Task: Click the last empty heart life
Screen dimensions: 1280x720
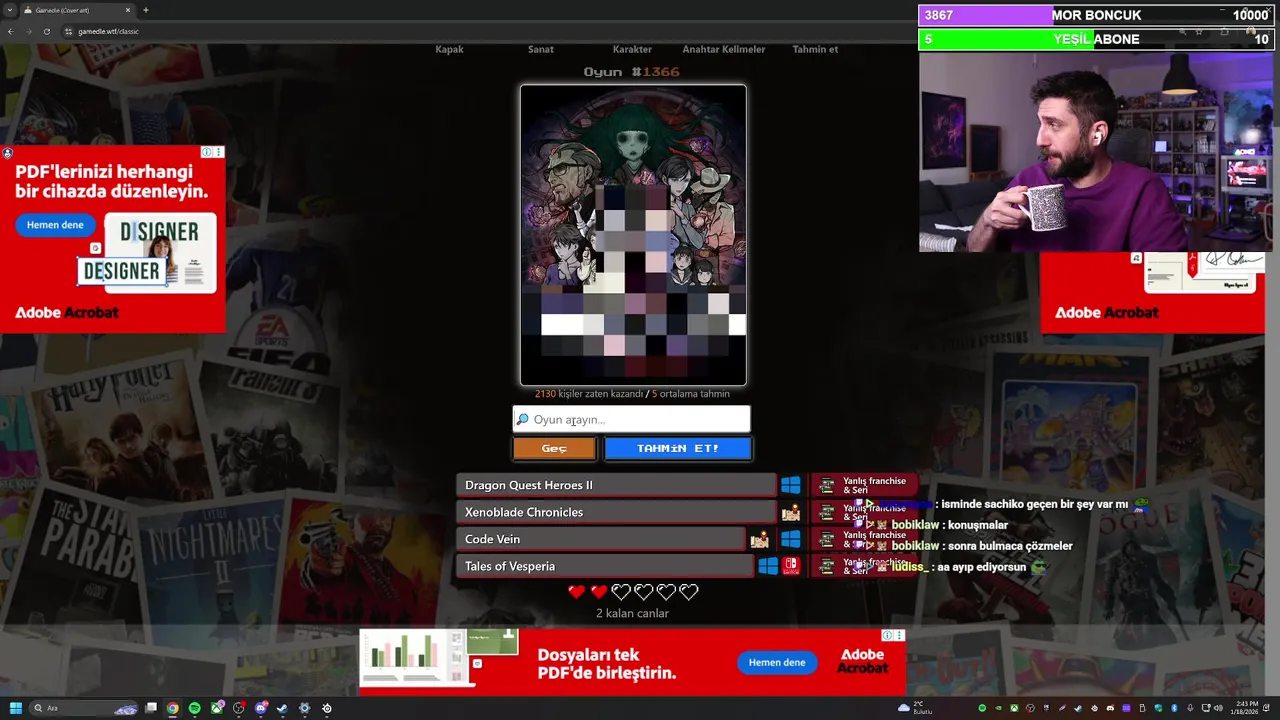Action: (689, 592)
